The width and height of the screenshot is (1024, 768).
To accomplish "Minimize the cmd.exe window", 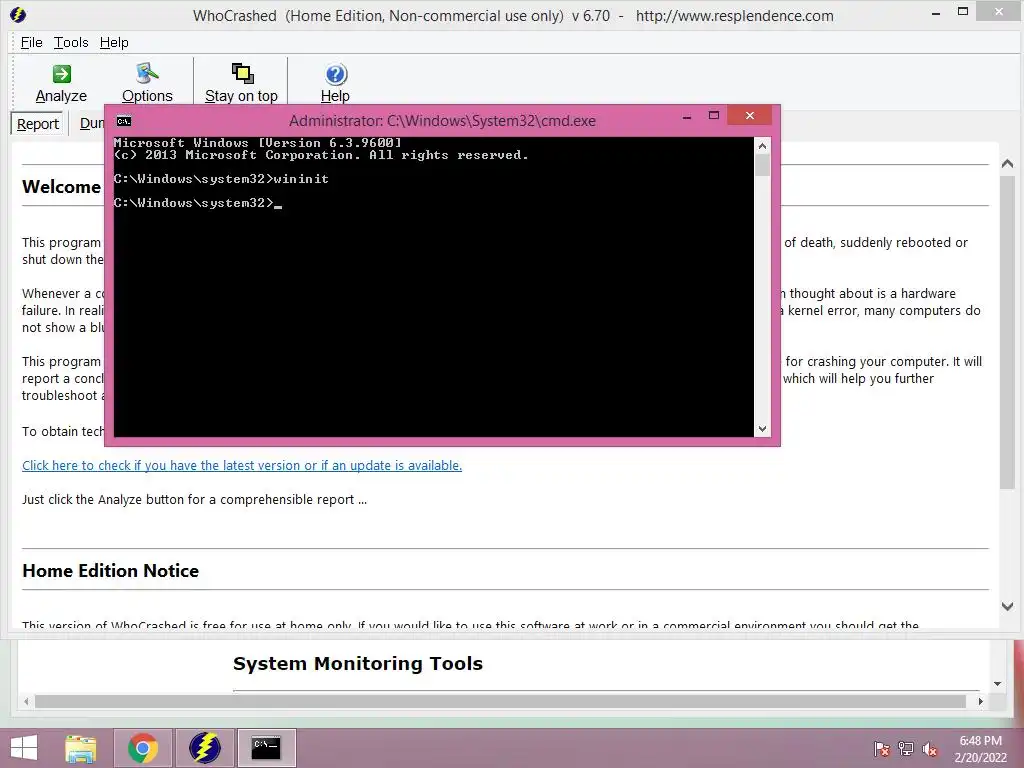I will [x=686, y=117].
